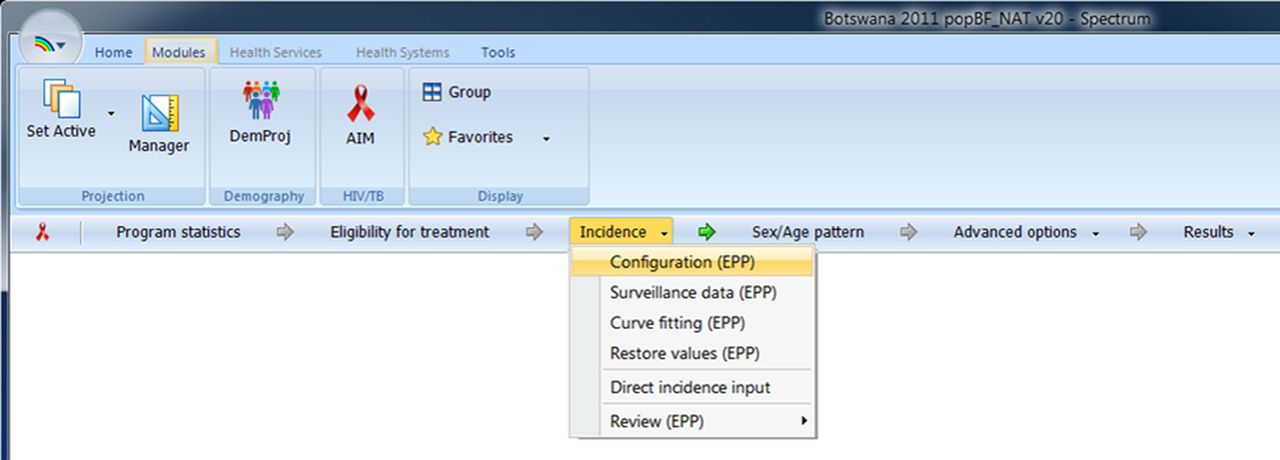Click the Set Active projection icon
This screenshot has width=1280, height=460.
coord(61,100)
